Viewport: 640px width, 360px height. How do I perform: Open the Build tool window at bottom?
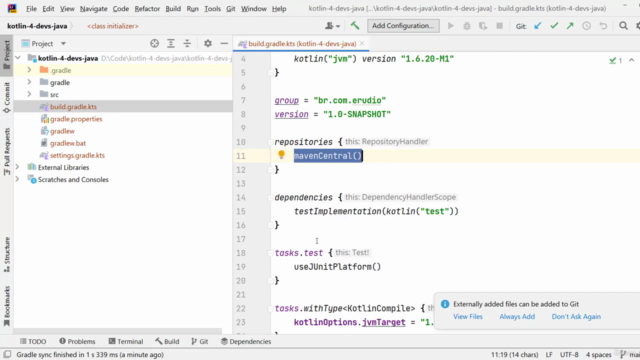167,341
